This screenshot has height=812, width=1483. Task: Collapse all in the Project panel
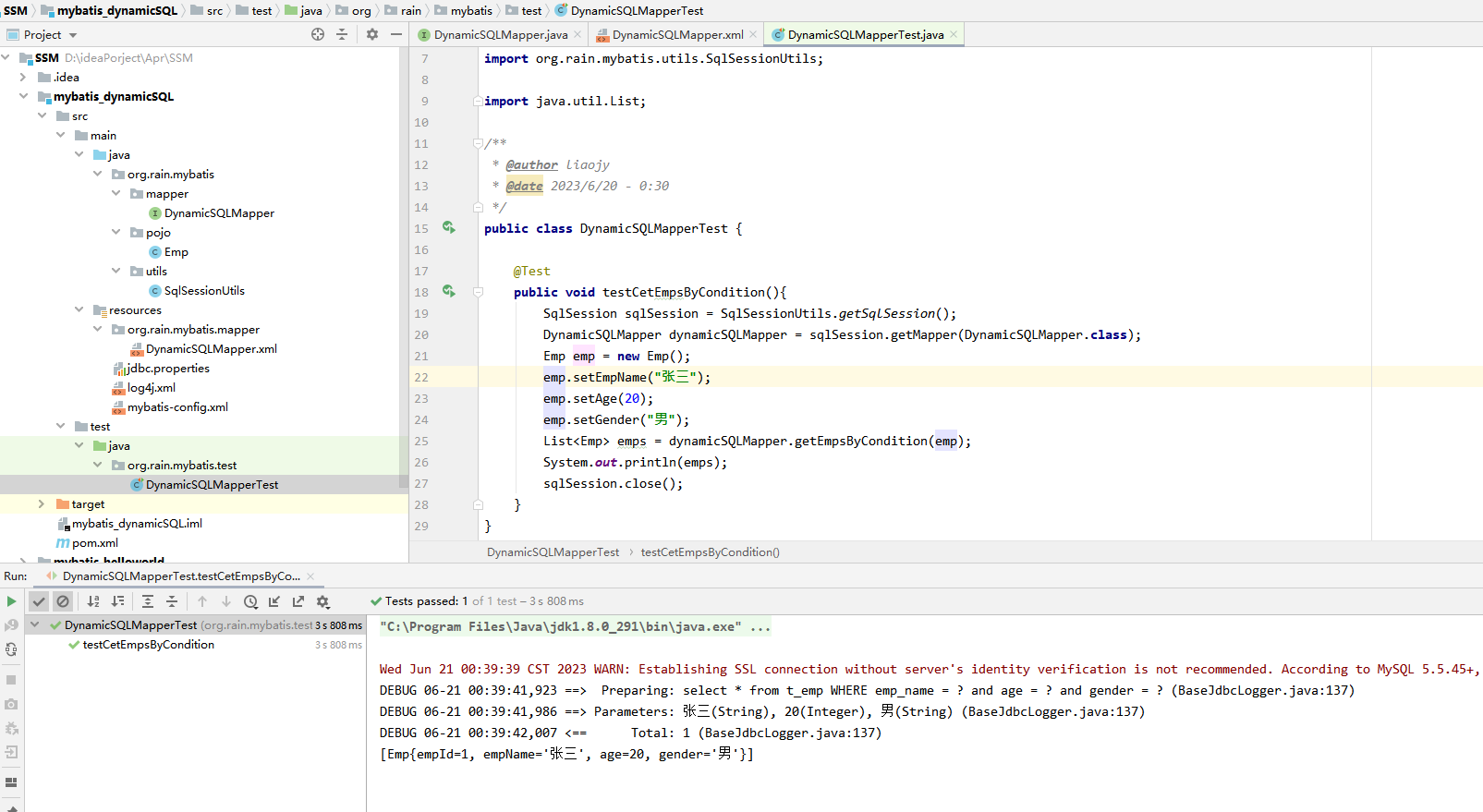342,34
